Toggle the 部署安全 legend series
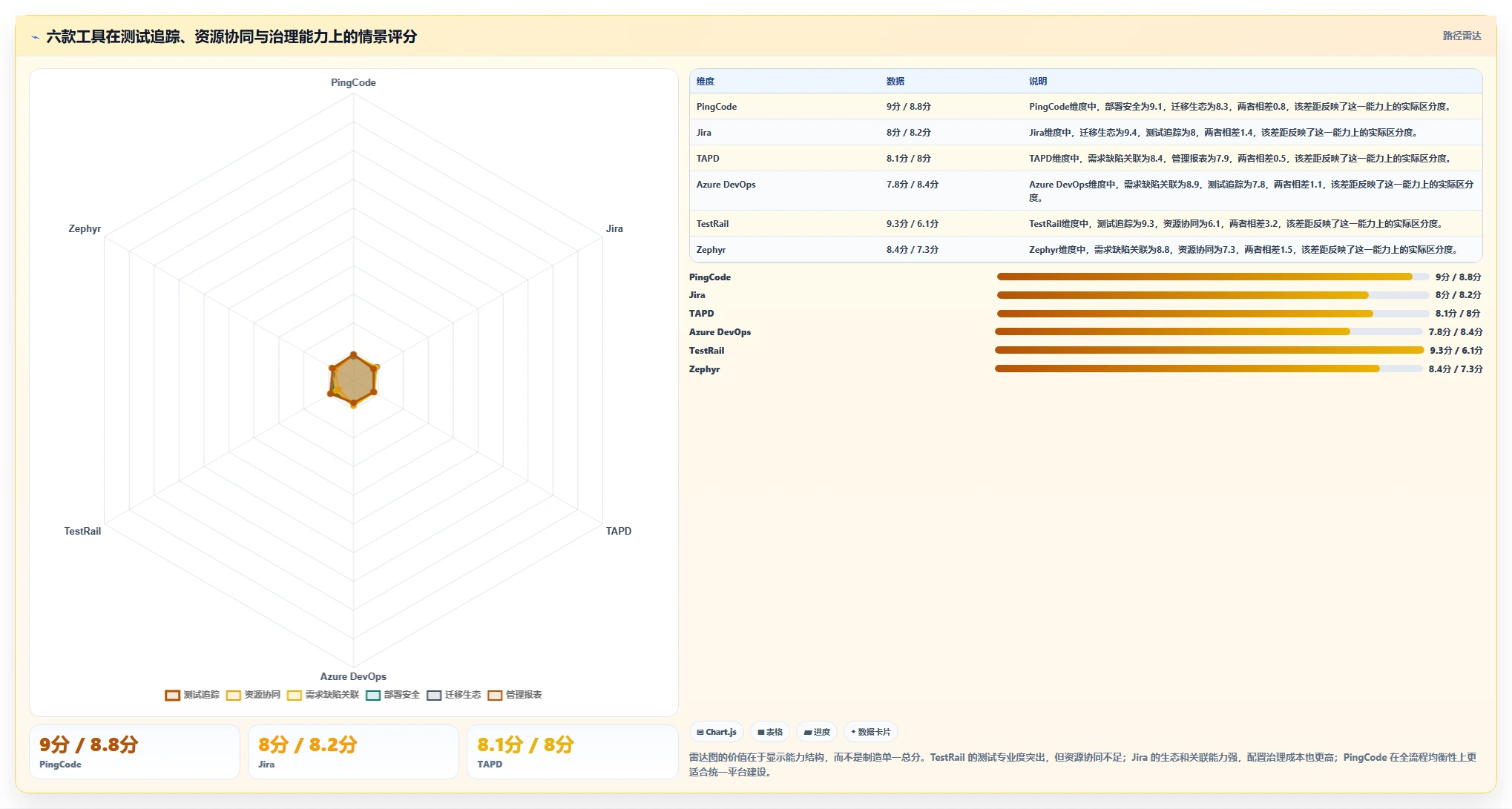Viewport: 1512px width, 809px height. pos(392,695)
